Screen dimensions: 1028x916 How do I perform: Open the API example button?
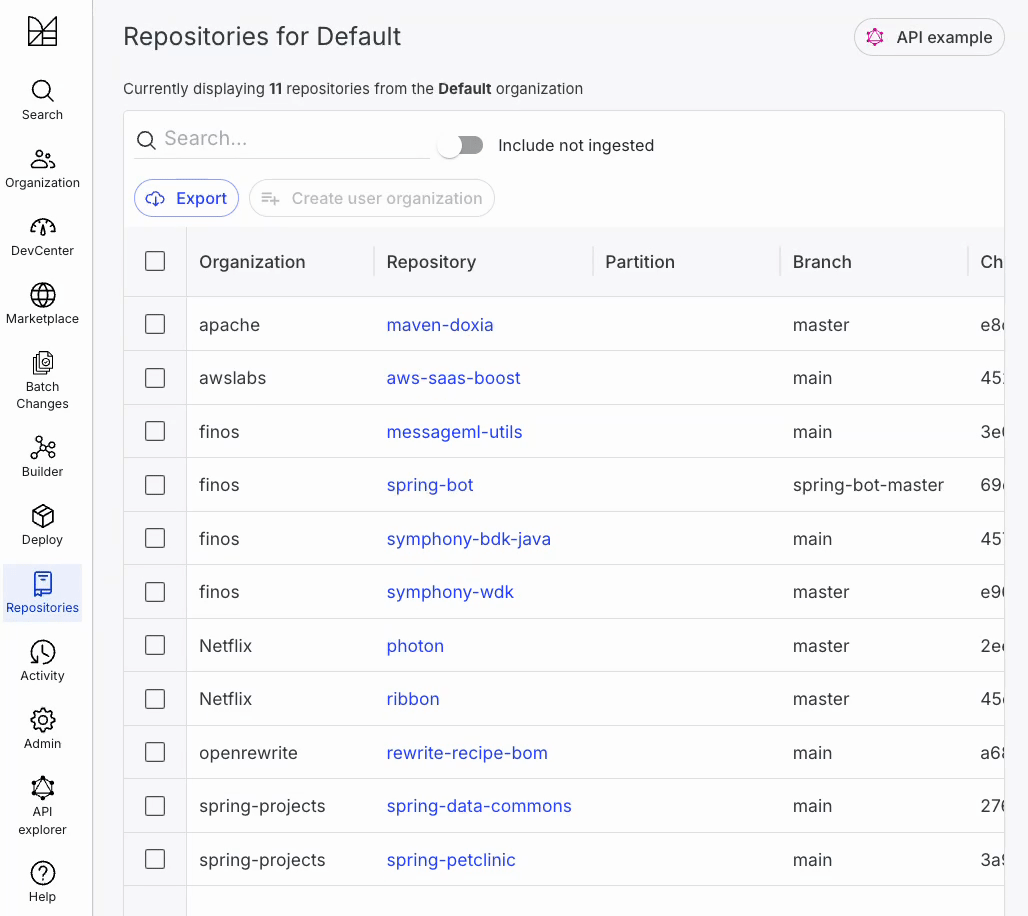pos(929,37)
